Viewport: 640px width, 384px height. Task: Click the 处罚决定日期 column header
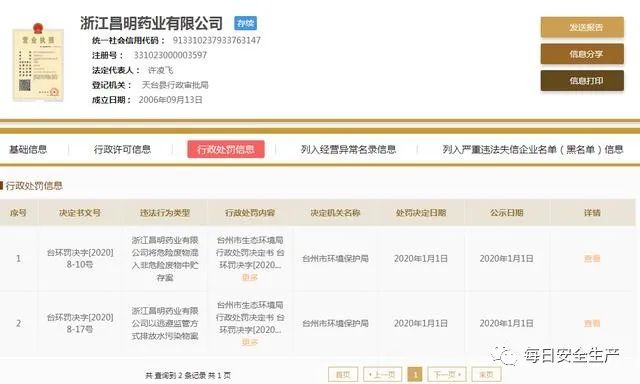point(421,213)
